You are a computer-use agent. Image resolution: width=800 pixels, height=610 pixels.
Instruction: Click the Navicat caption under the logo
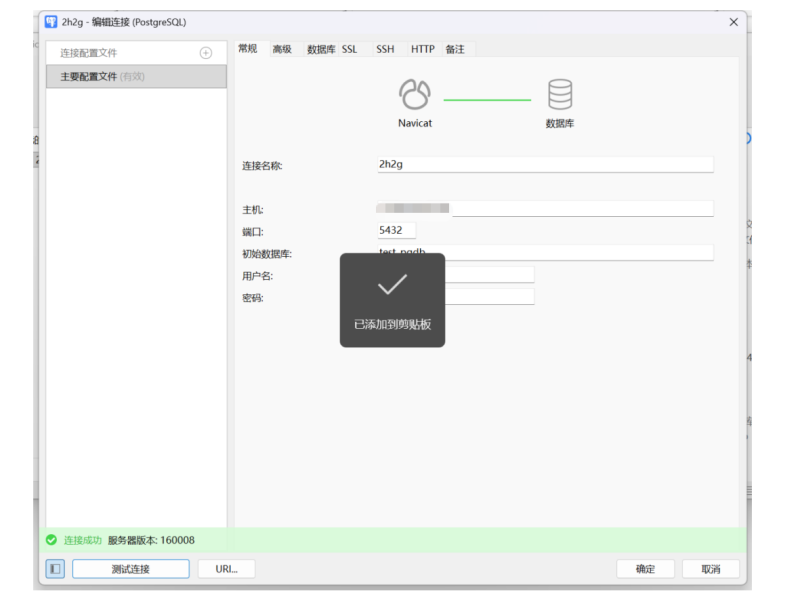coord(415,123)
